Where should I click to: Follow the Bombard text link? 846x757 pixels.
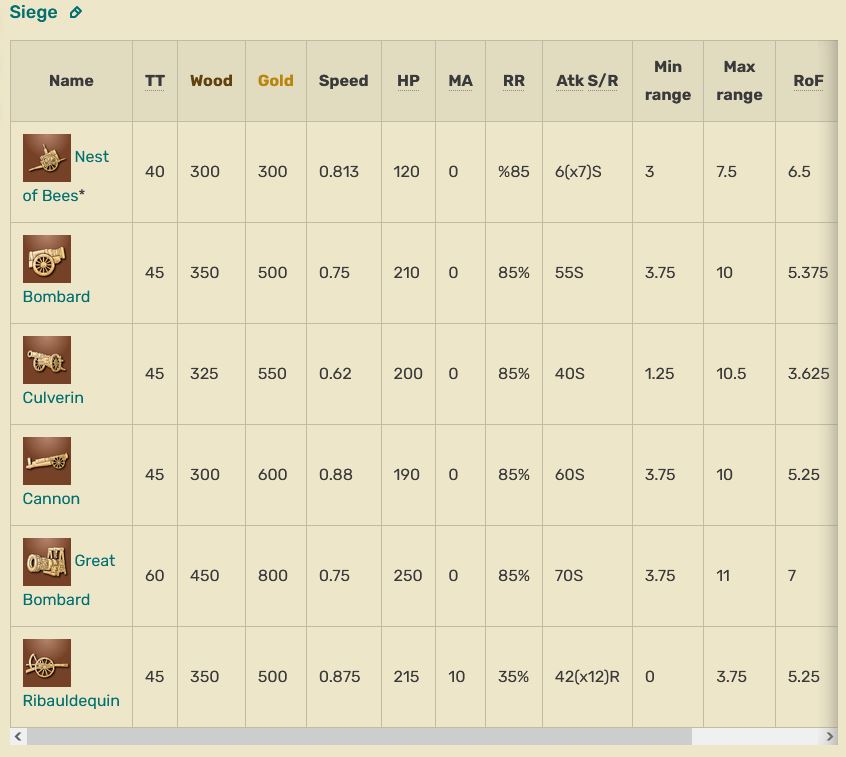[56, 297]
